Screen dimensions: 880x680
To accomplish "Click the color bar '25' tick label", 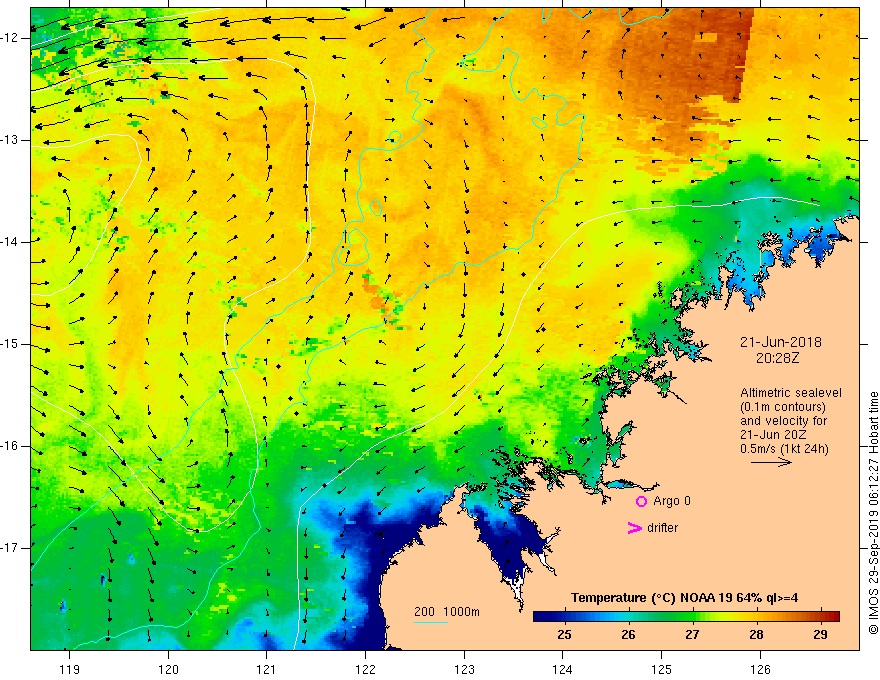I will (x=565, y=635).
